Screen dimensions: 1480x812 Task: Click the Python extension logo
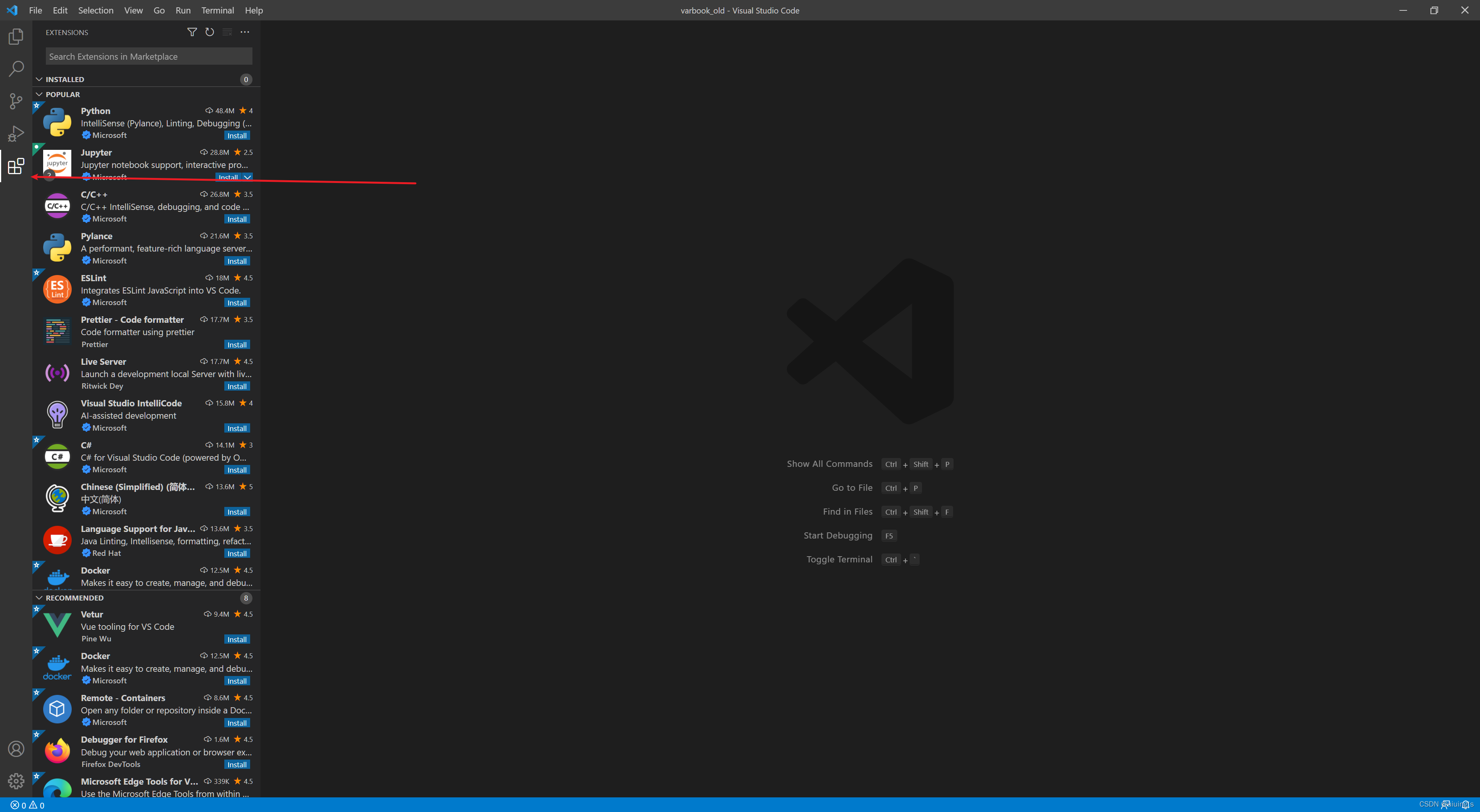coord(57,122)
